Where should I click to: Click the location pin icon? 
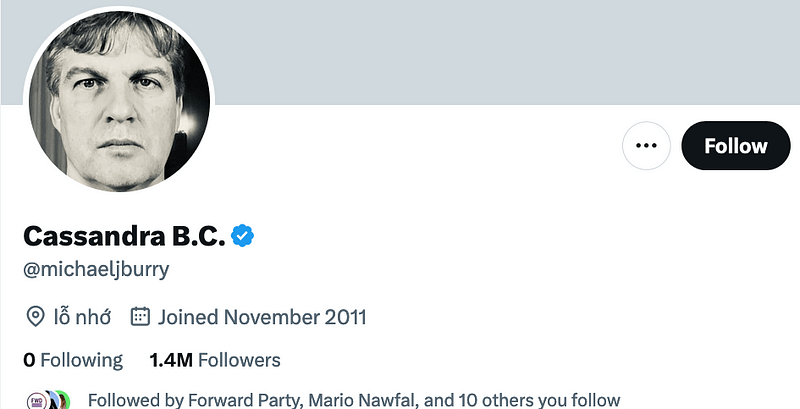pyautogui.click(x=35, y=318)
